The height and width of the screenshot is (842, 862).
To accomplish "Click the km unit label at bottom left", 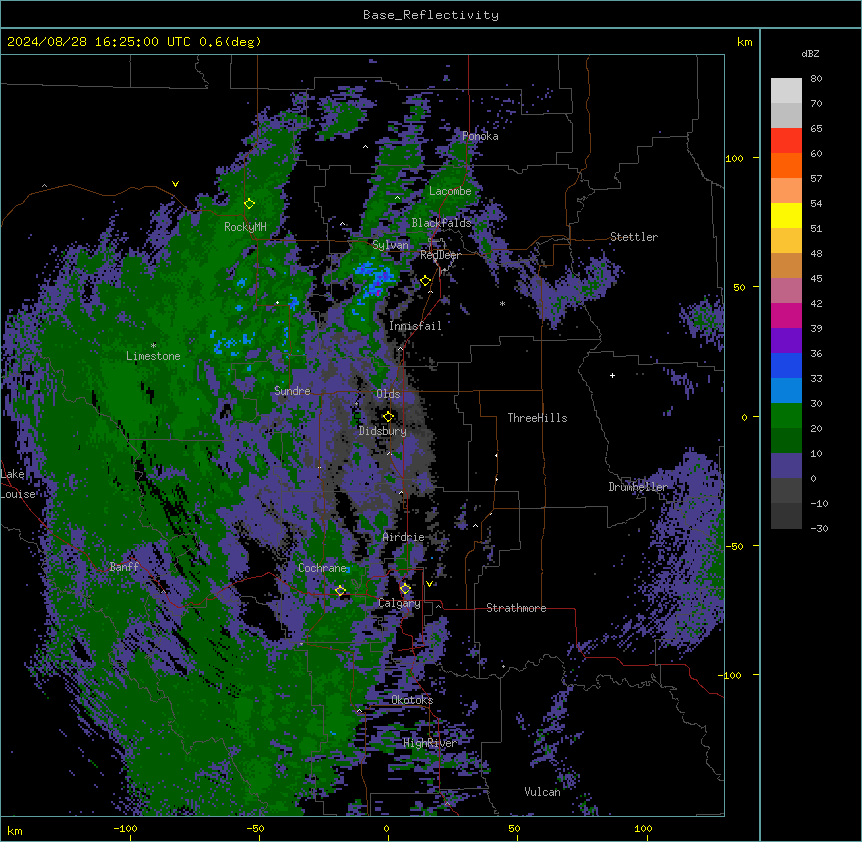I will click(x=15, y=830).
